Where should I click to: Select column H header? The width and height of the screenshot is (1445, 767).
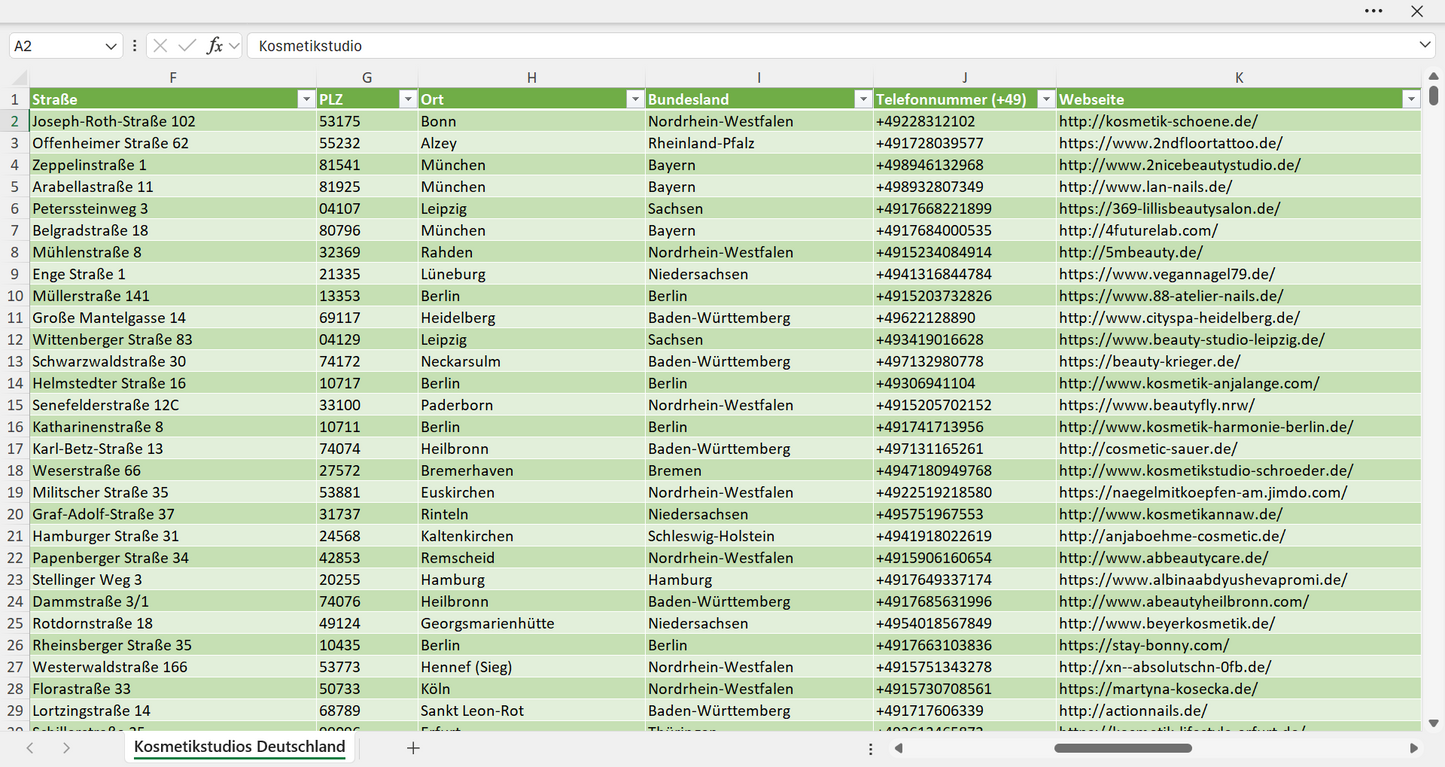(532, 77)
